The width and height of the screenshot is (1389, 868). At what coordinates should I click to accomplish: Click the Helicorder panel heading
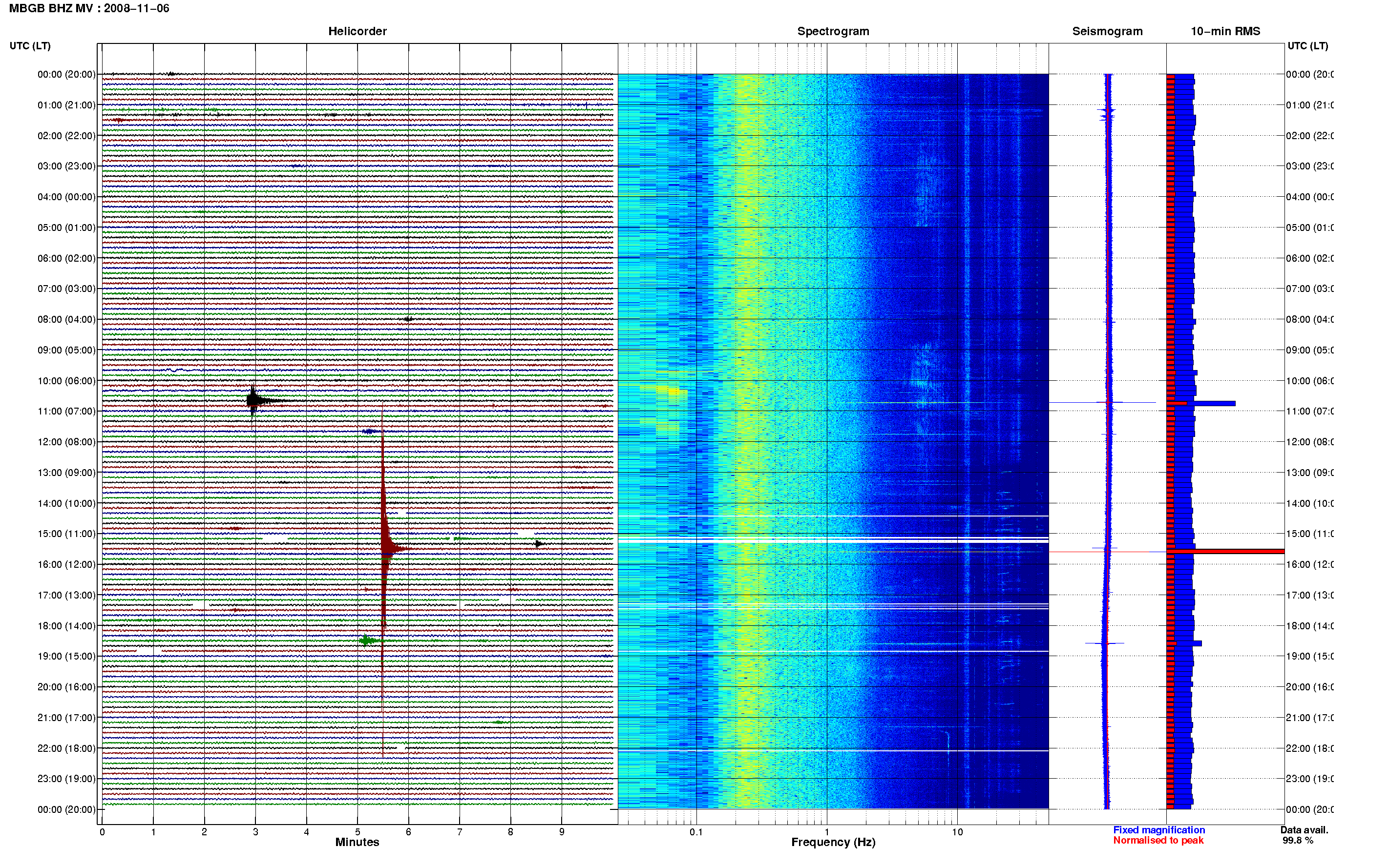(x=357, y=31)
